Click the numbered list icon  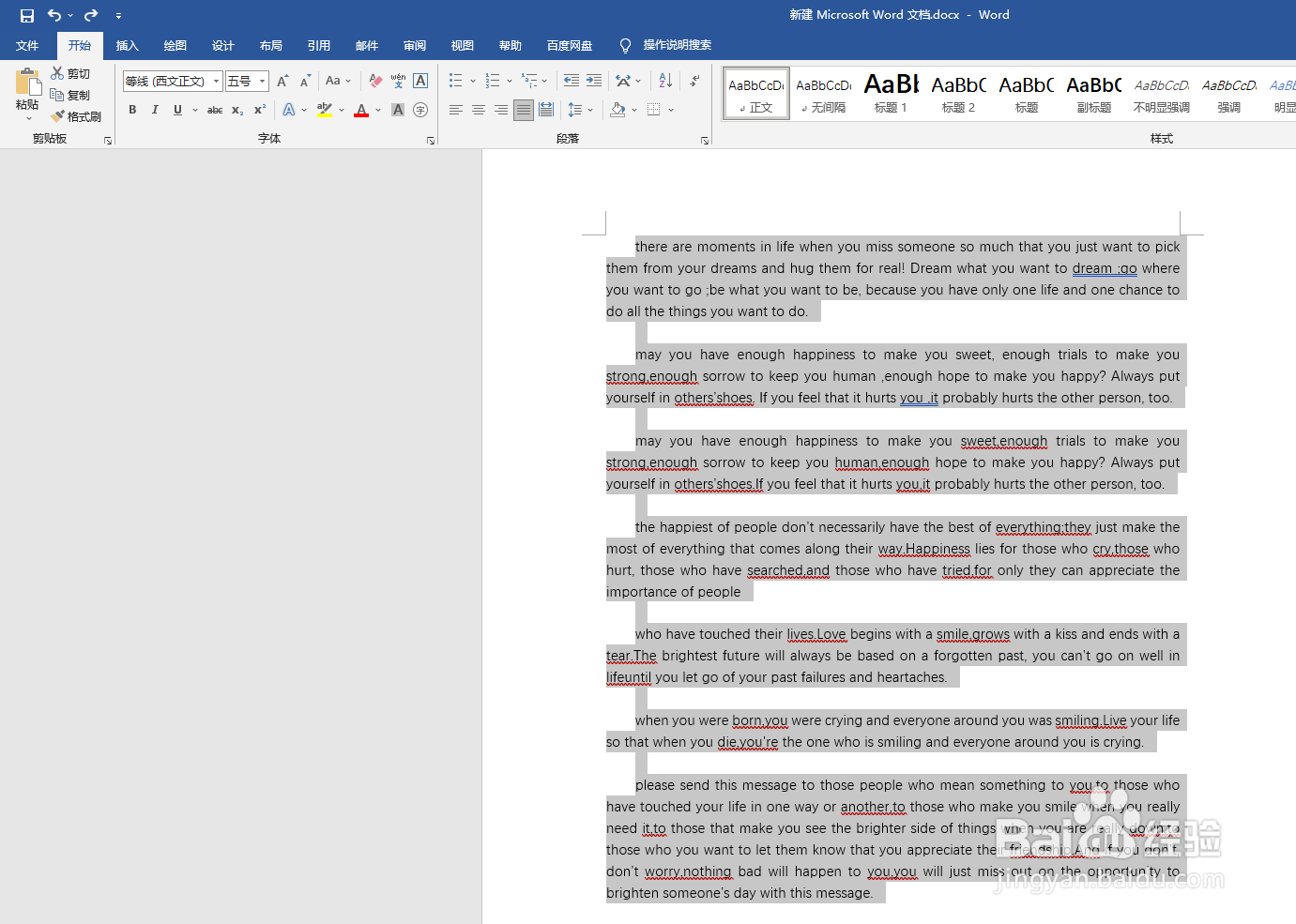[493, 81]
